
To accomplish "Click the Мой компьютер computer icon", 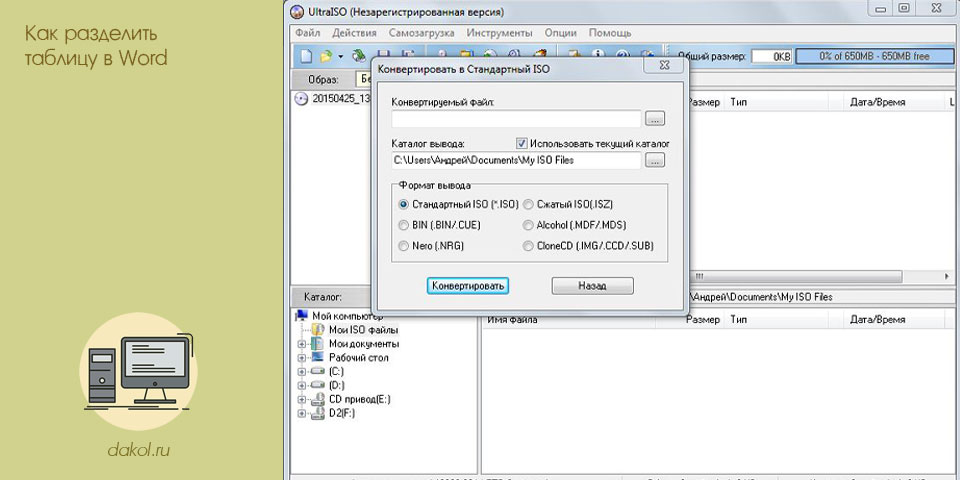I will [x=302, y=316].
